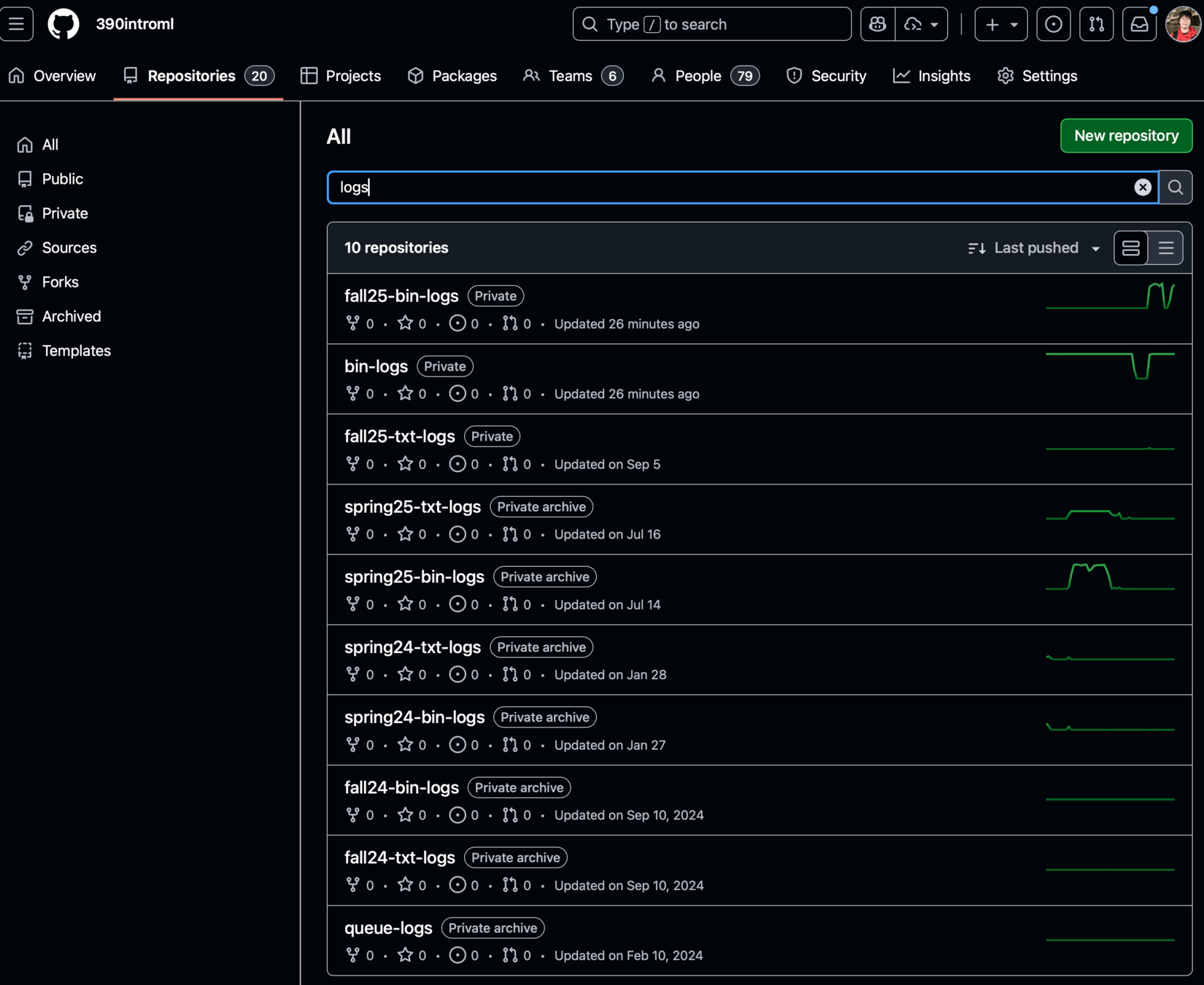This screenshot has width=1204, height=985.
Task: Switch to the Projects tab
Action: [x=341, y=76]
